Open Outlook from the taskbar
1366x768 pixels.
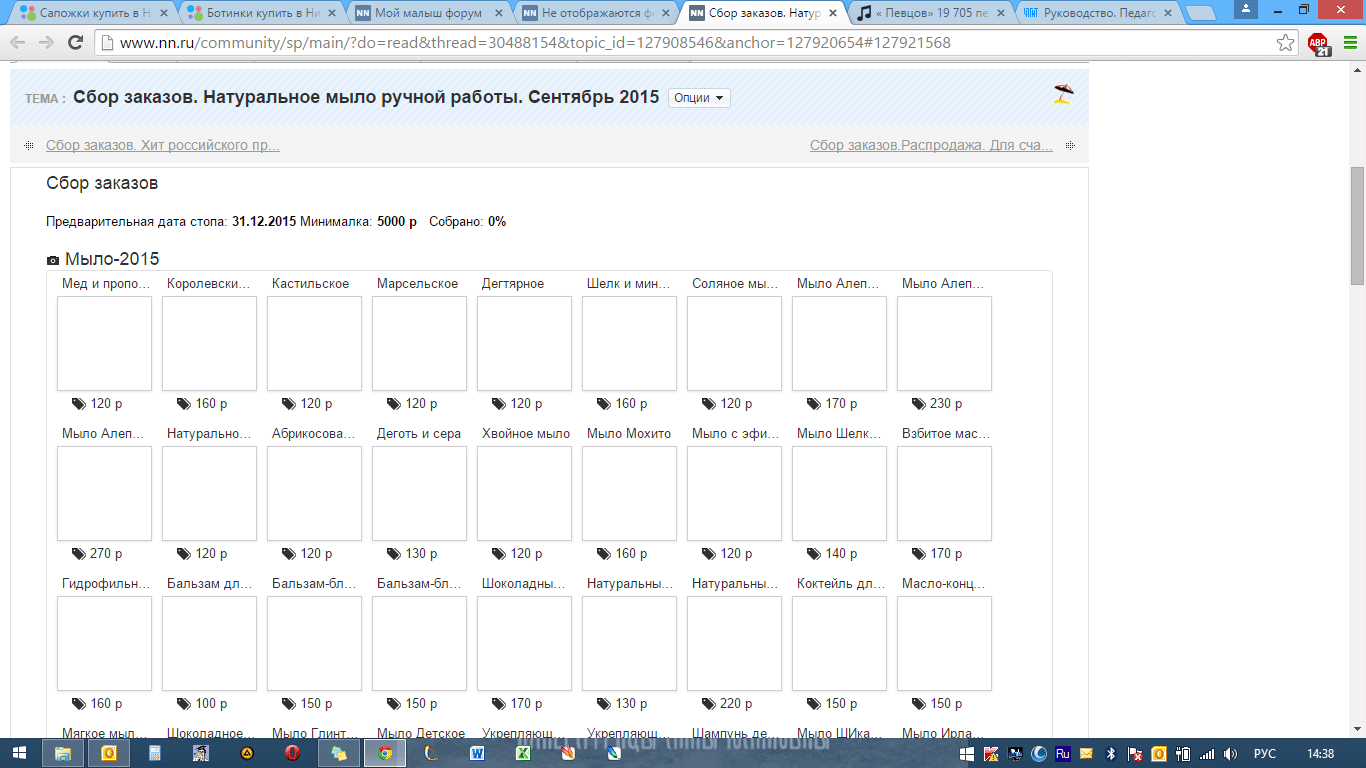pos(108,753)
